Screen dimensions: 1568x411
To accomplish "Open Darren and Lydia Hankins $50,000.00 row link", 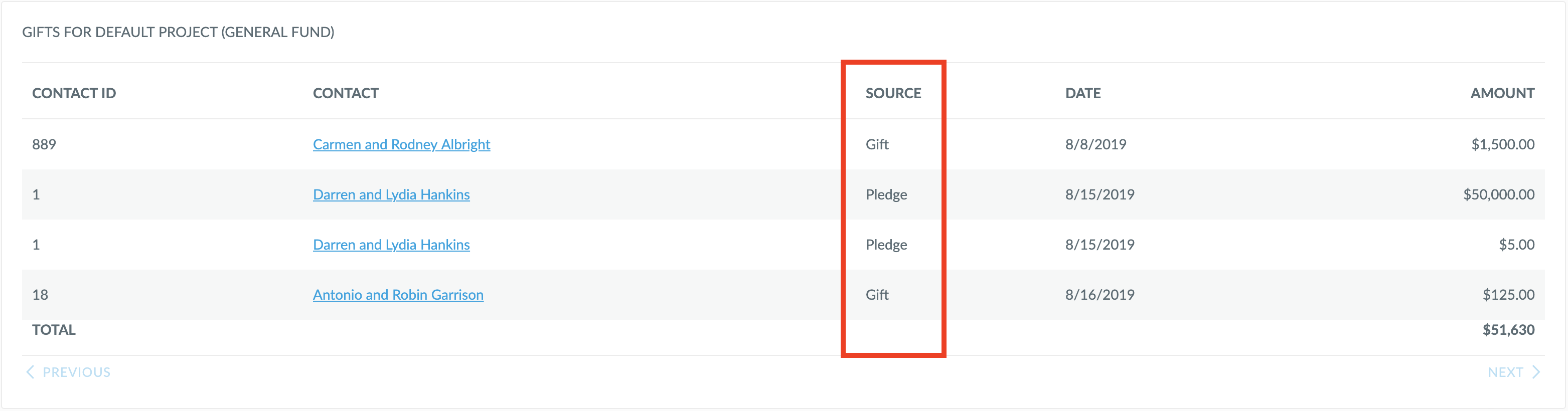I will coord(391,194).
